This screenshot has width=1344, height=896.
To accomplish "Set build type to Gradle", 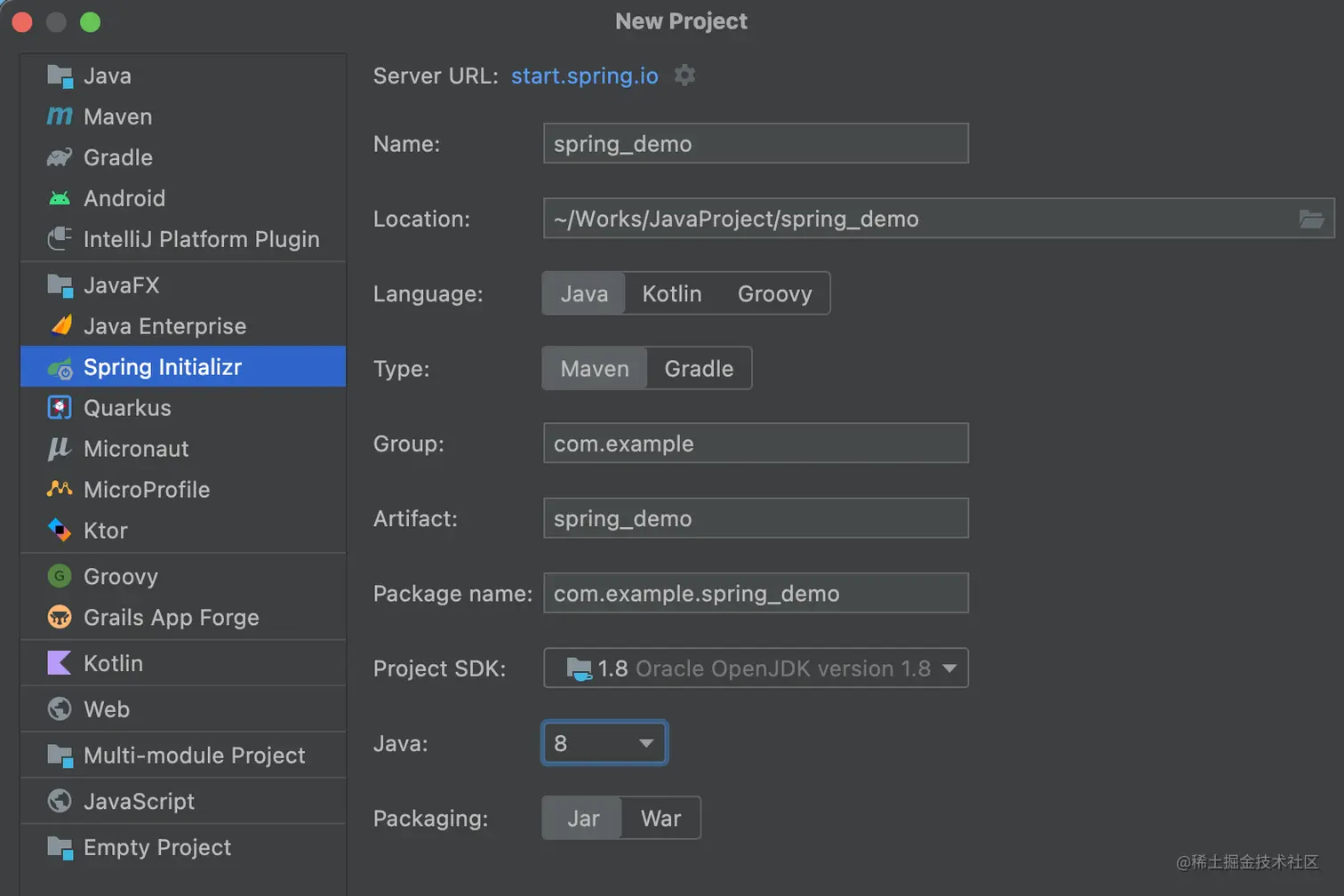I will click(x=699, y=369).
